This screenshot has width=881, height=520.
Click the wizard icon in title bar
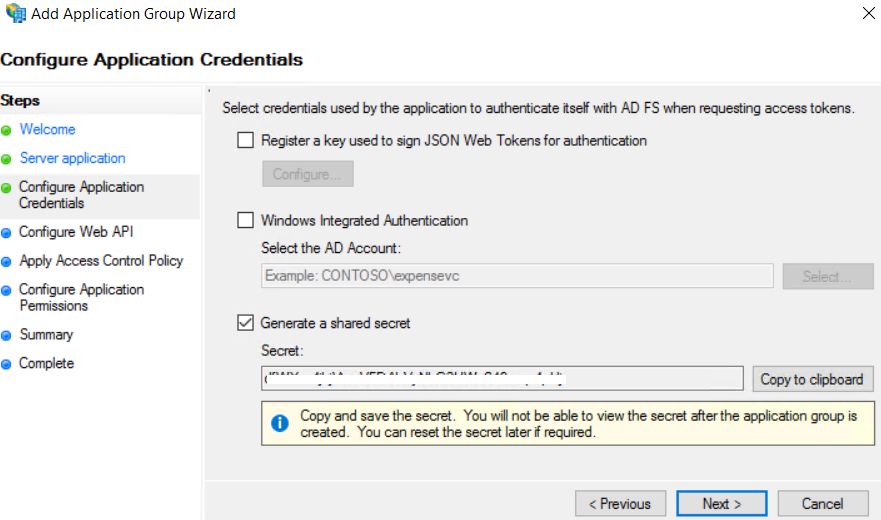(15, 14)
